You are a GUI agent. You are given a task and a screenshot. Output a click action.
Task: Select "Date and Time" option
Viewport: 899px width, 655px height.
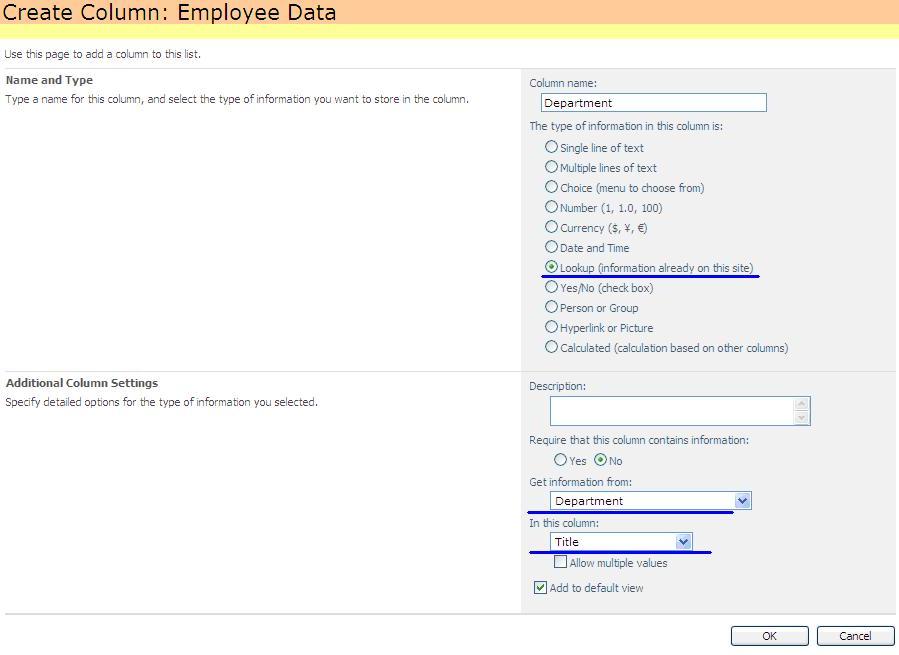(551, 247)
